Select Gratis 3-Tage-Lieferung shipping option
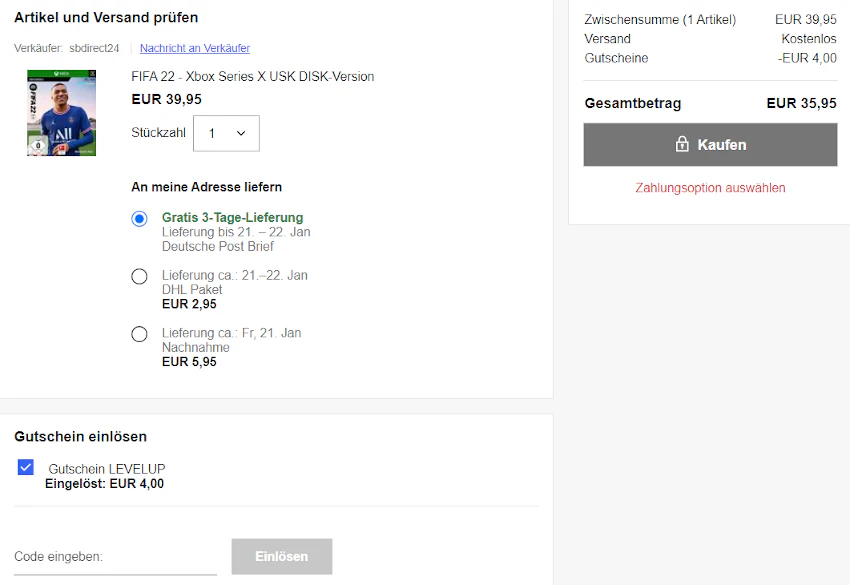 click(x=139, y=218)
